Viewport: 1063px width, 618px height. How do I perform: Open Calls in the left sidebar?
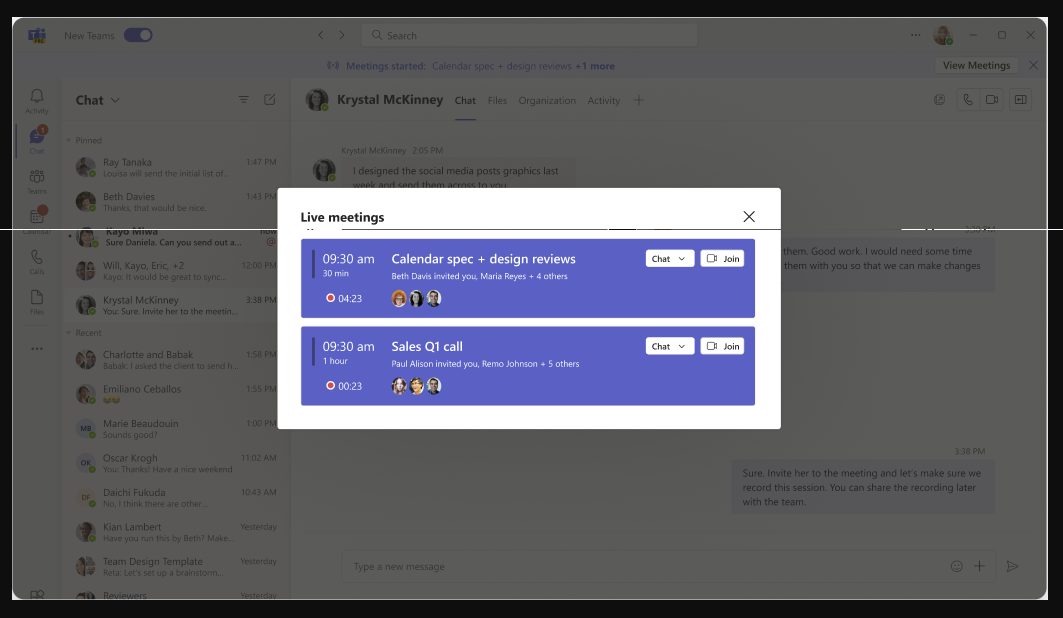click(x=37, y=261)
